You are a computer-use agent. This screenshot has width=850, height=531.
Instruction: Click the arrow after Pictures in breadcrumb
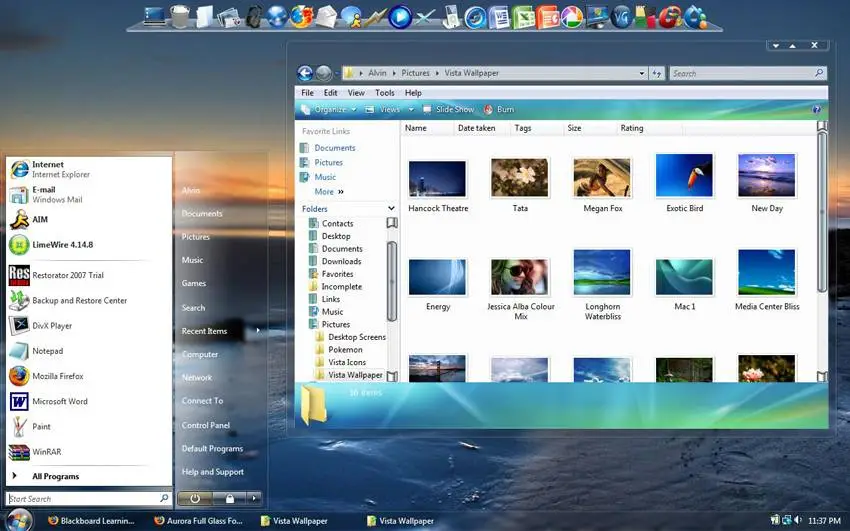(437, 73)
